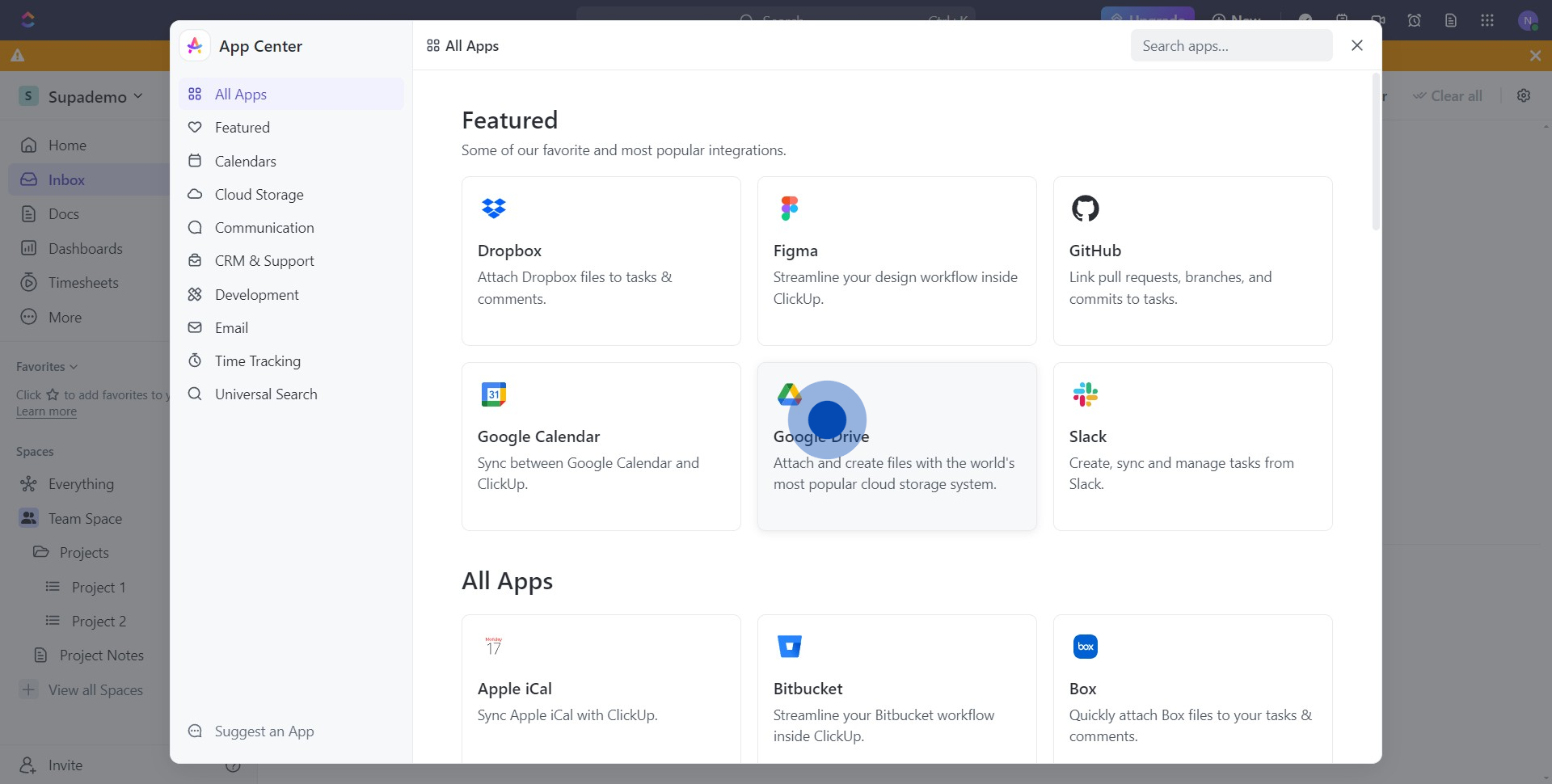
Task: Select Communication category
Action: coord(291,227)
